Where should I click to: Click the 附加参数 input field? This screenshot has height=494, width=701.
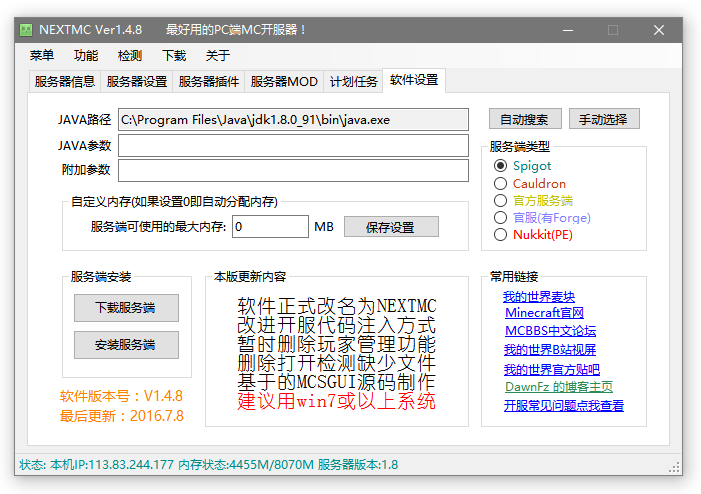[293, 170]
